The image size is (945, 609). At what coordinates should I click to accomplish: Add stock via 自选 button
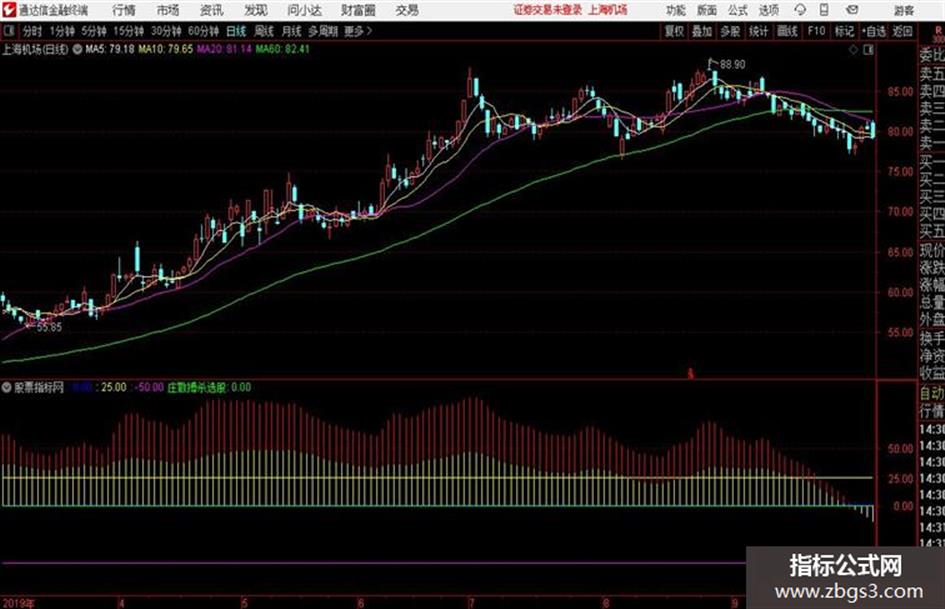click(874, 31)
